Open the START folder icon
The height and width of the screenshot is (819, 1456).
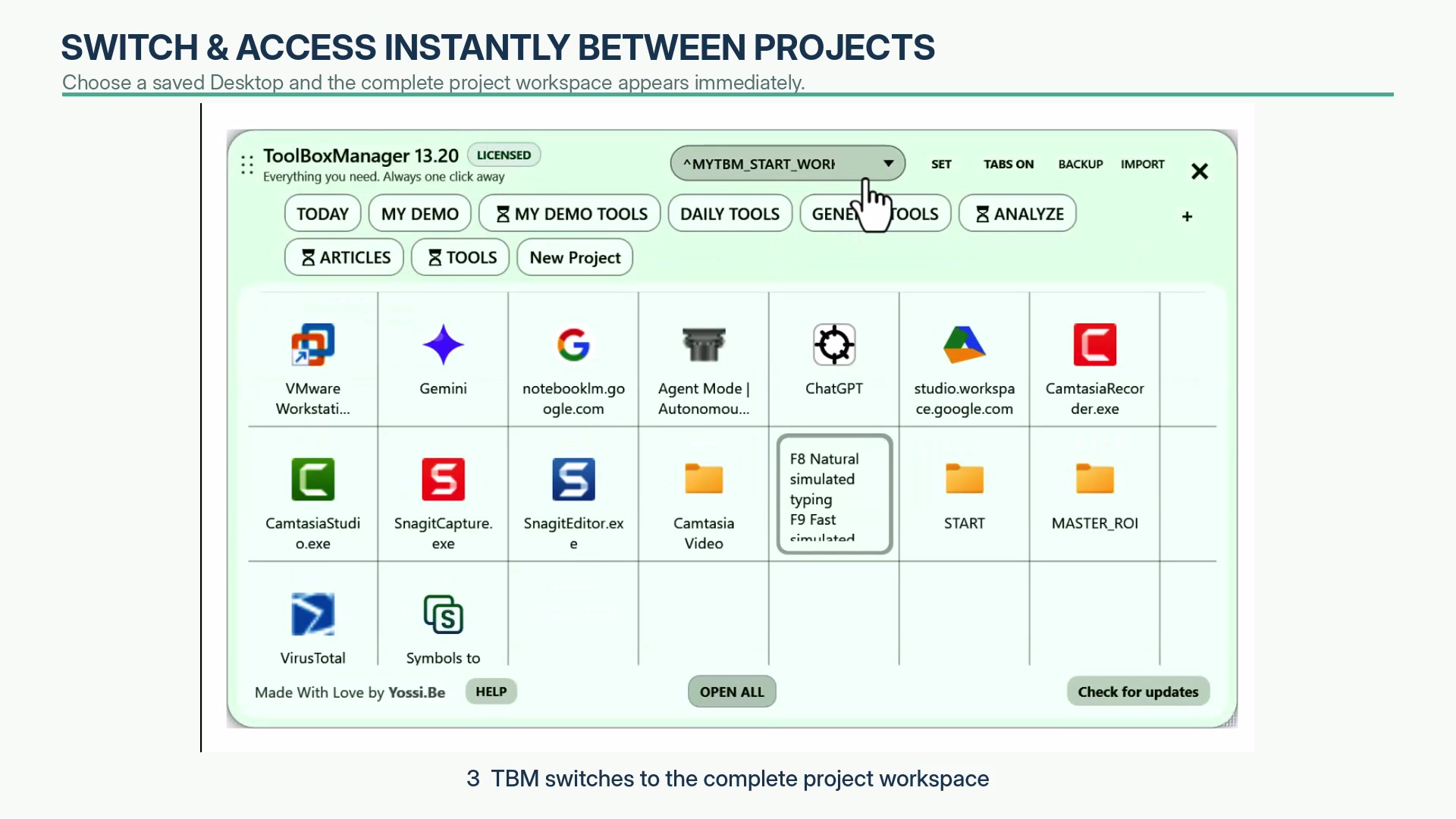click(965, 479)
